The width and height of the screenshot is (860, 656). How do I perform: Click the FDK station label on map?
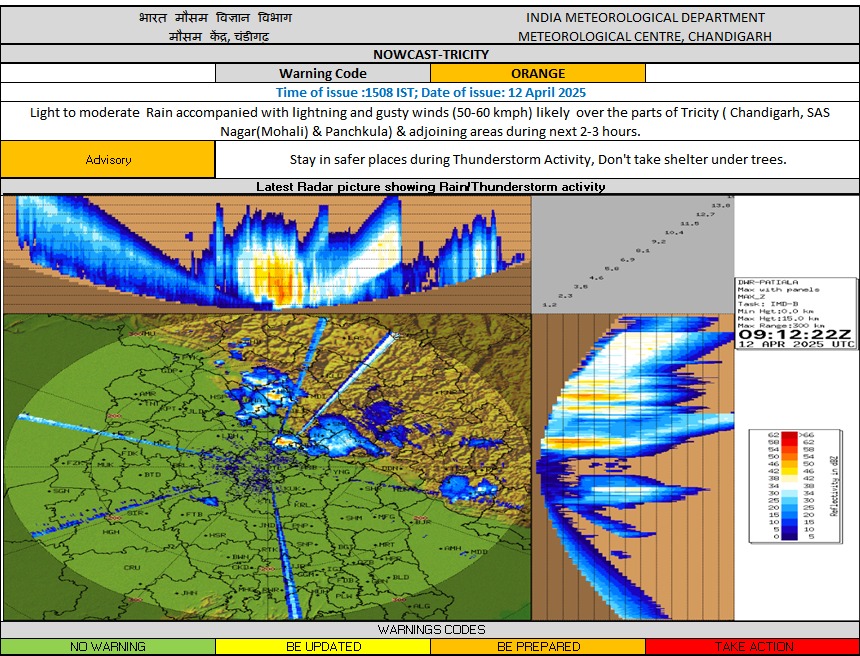(130, 454)
